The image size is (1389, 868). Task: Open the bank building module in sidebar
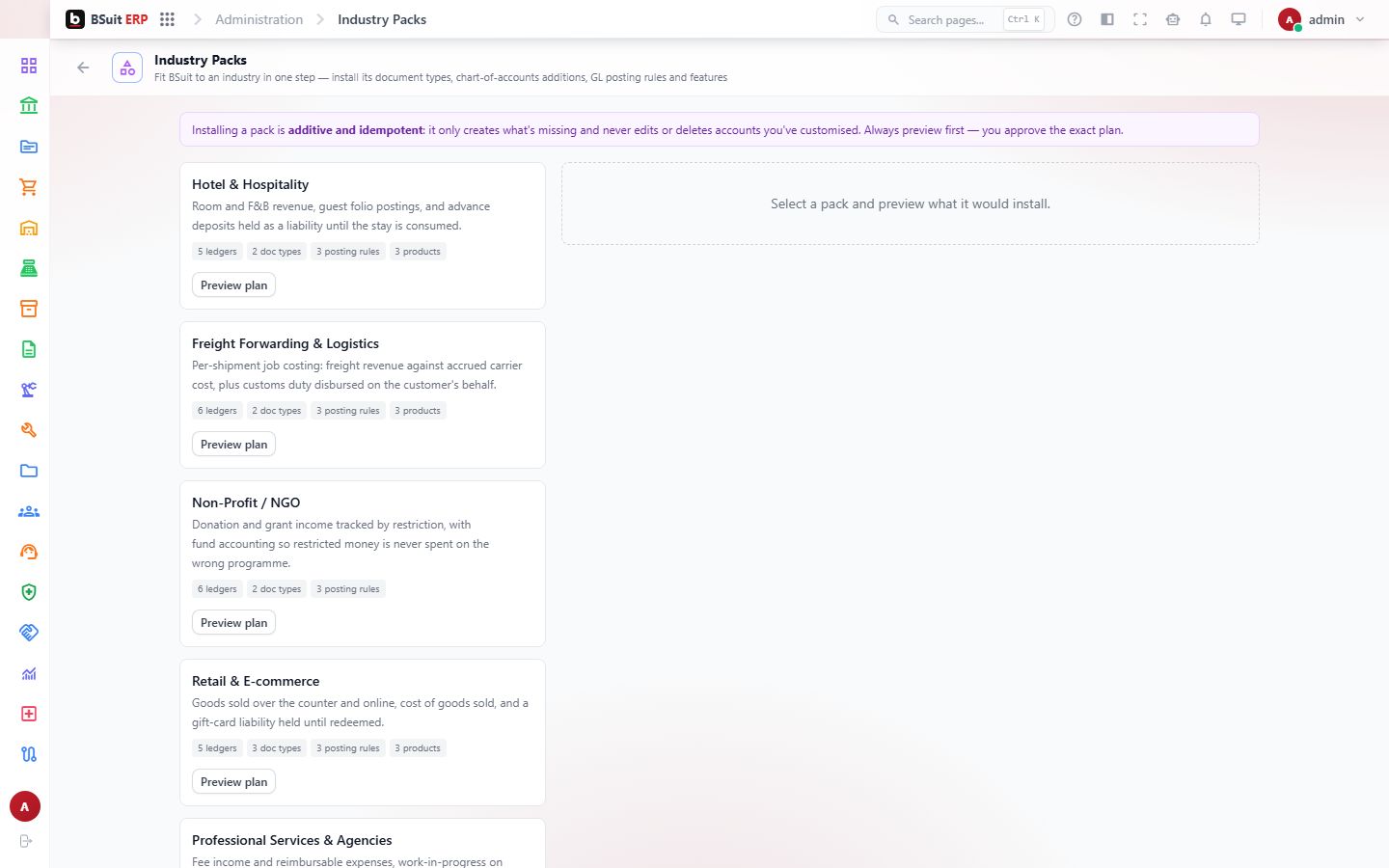29,106
